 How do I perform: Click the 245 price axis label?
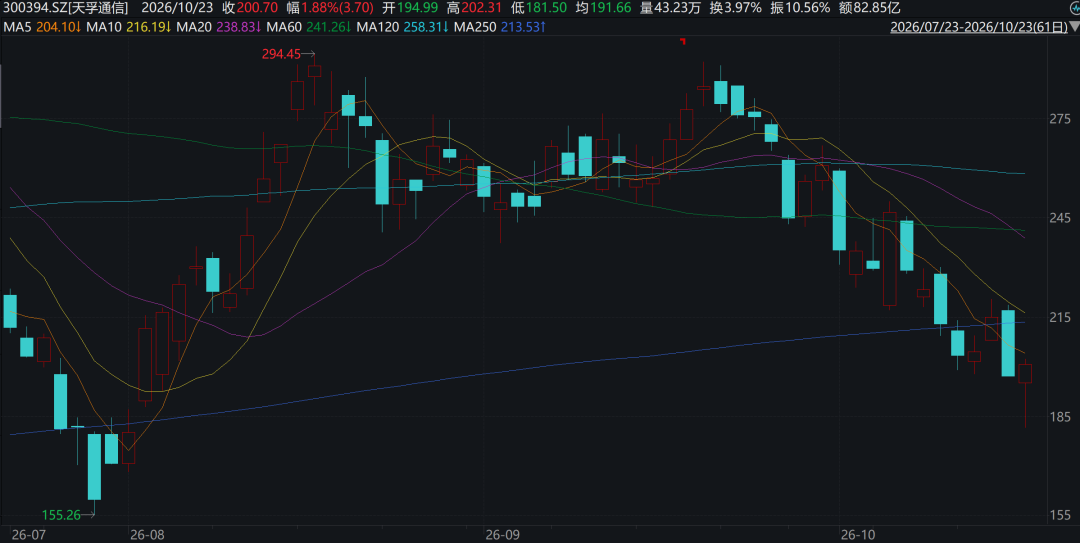click(x=1060, y=218)
